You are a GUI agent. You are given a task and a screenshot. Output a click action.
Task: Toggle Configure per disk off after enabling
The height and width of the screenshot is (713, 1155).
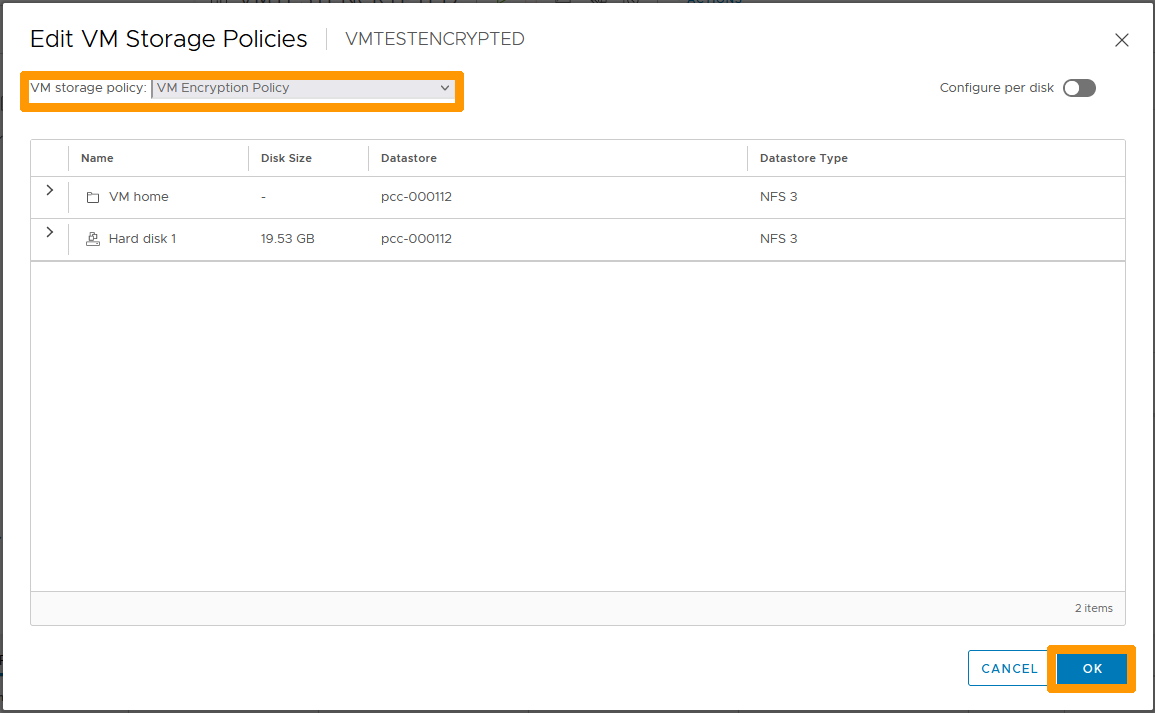coord(1079,88)
